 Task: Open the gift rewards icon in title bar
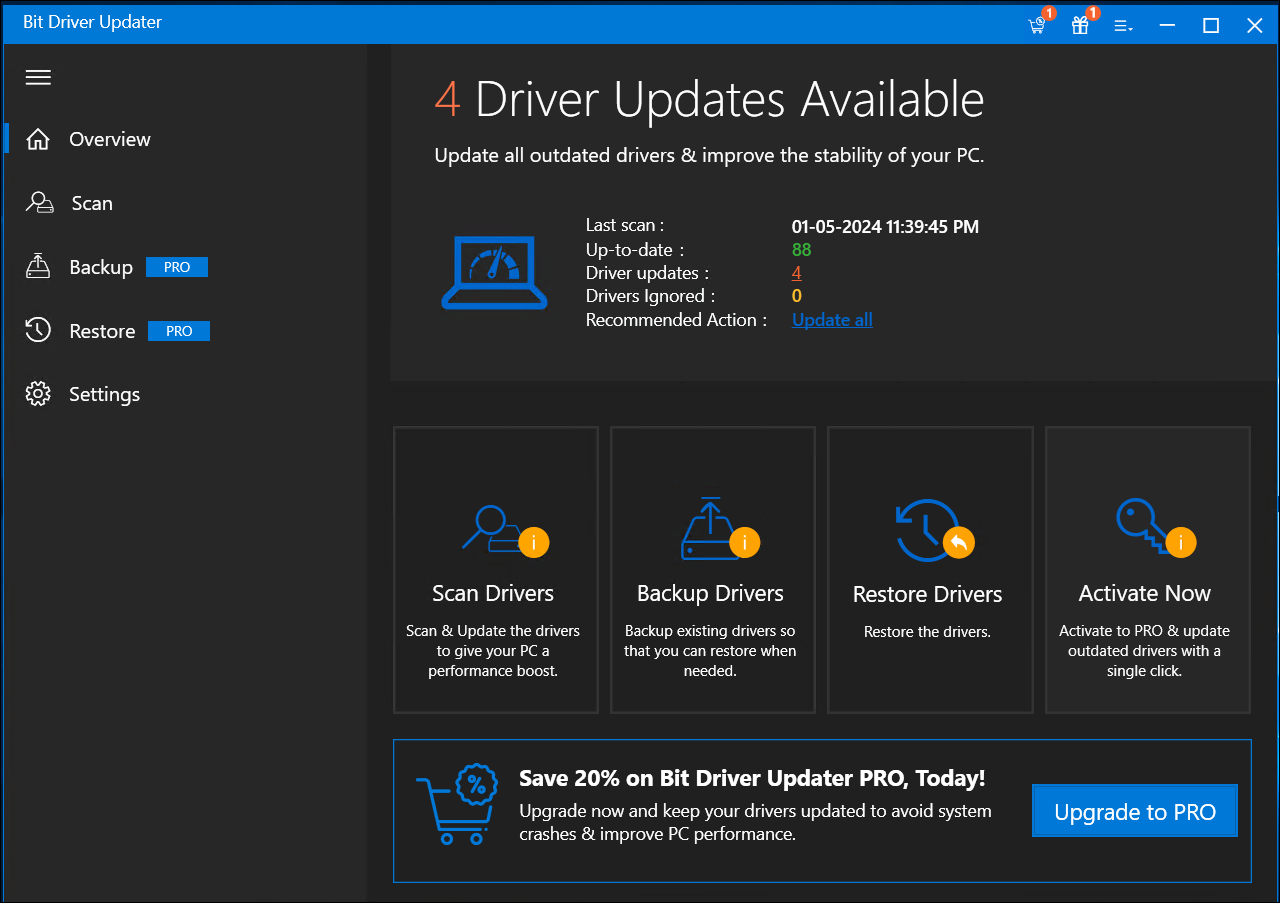pyautogui.click(x=1080, y=25)
